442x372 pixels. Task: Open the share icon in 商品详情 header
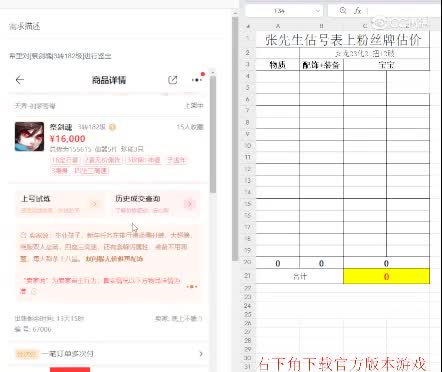pos(173,80)
